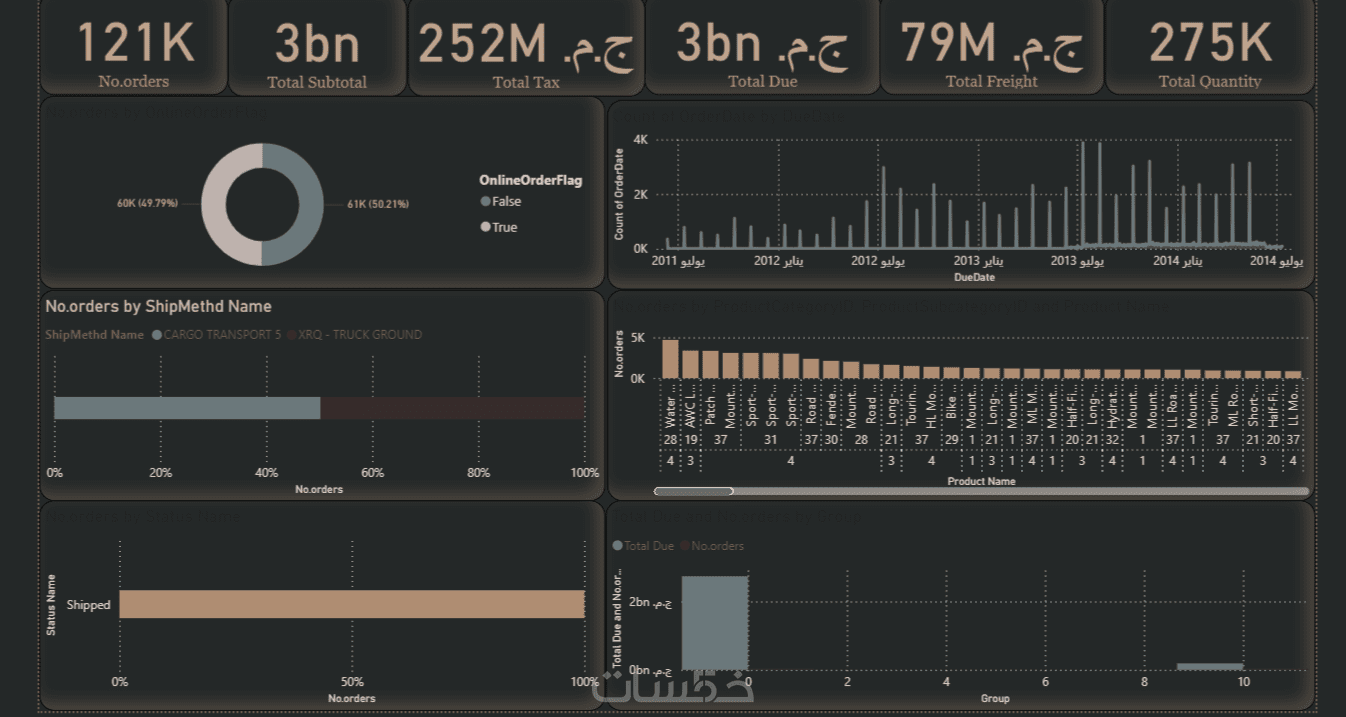Click the CARGO TRANSPORT 5 gray bar segment
This screenshot has width=1346, height=717.
187,408
